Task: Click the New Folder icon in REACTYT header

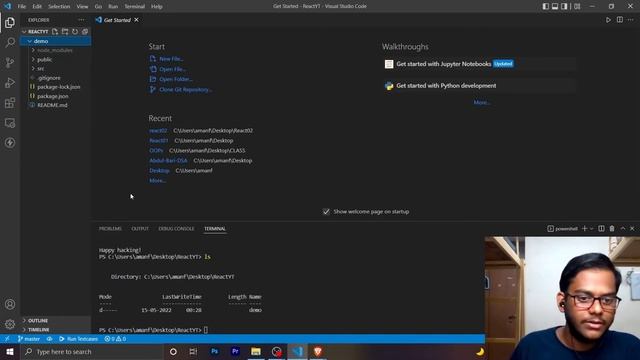Action: coord(65,31)
